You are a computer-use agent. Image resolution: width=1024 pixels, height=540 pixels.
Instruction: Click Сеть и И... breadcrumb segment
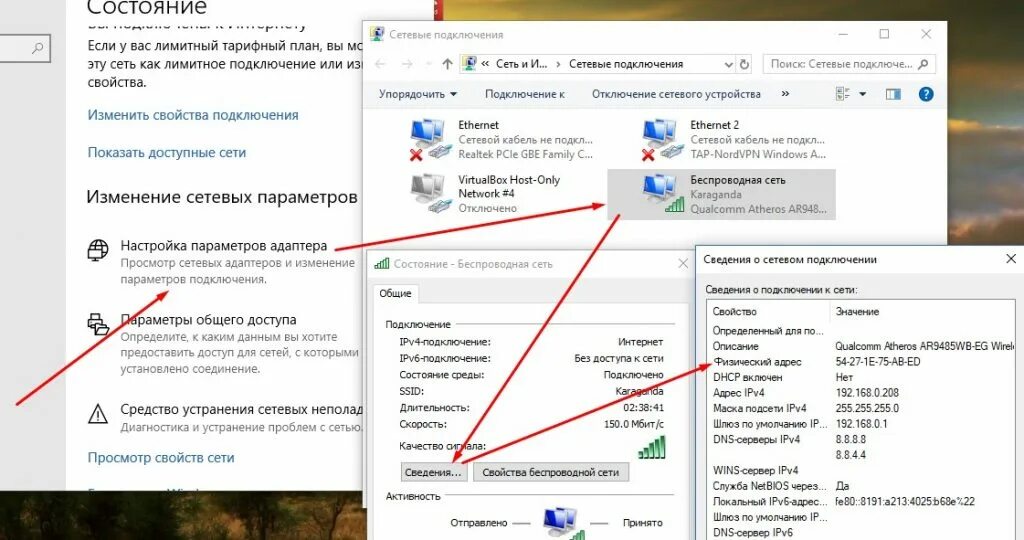pyautogui.click(x=521, y=64)
